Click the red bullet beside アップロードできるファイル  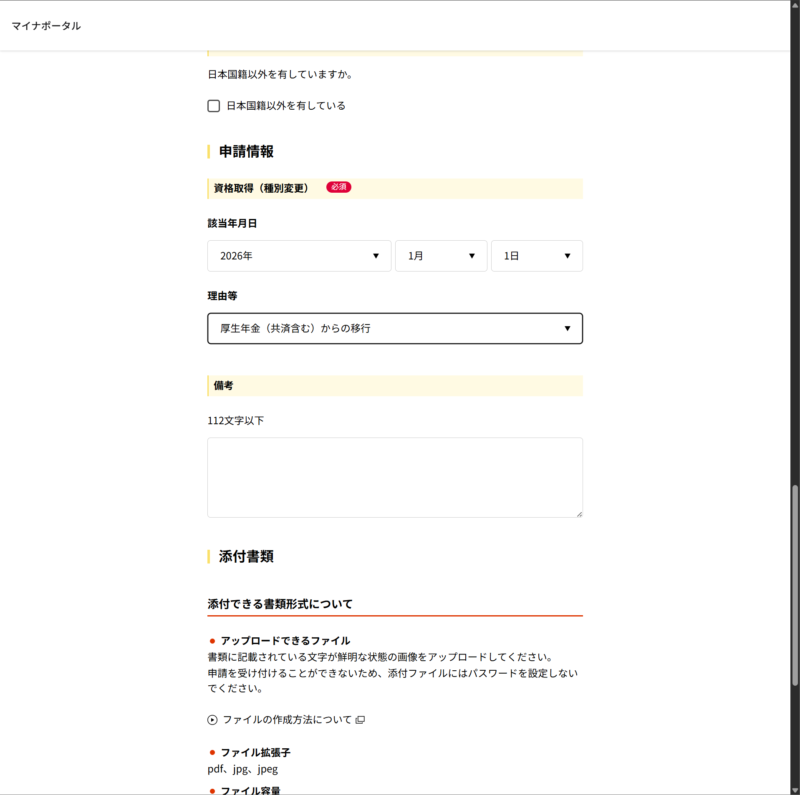coord(212,640)
